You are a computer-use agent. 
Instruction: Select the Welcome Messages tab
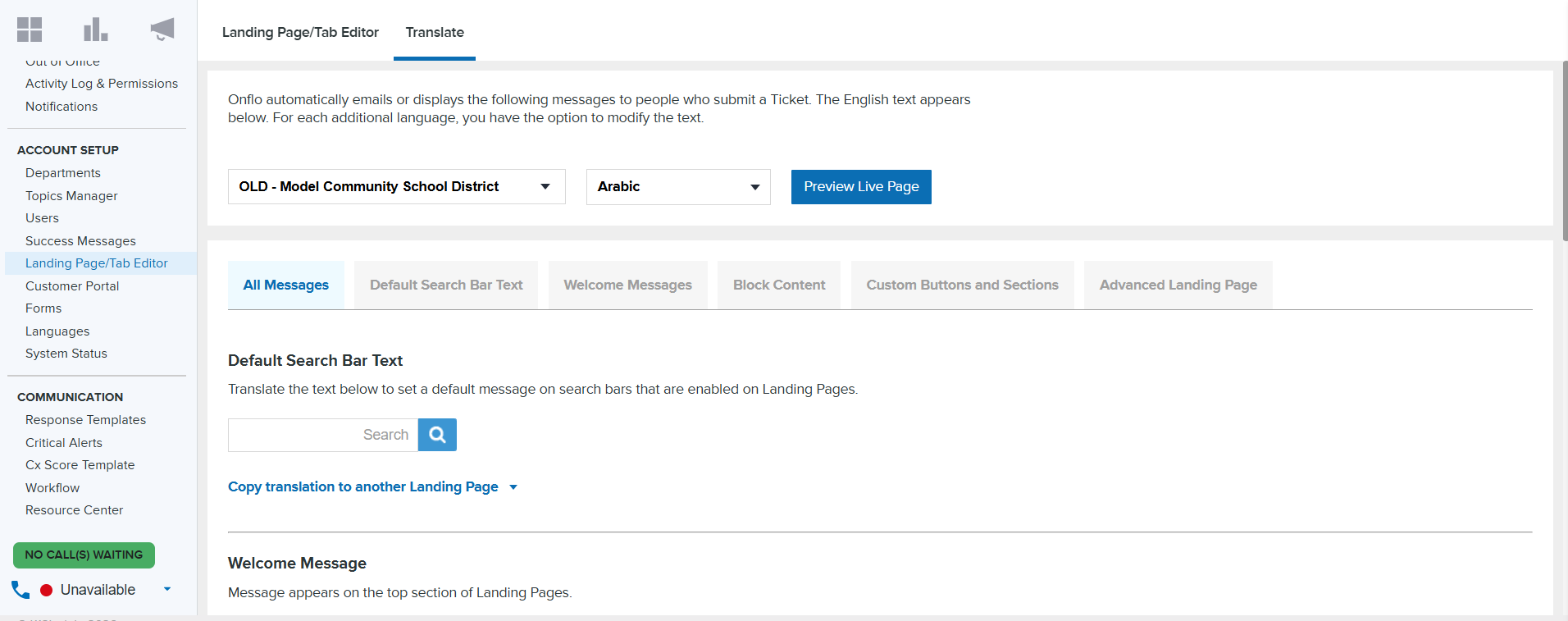tap(627, 285)
